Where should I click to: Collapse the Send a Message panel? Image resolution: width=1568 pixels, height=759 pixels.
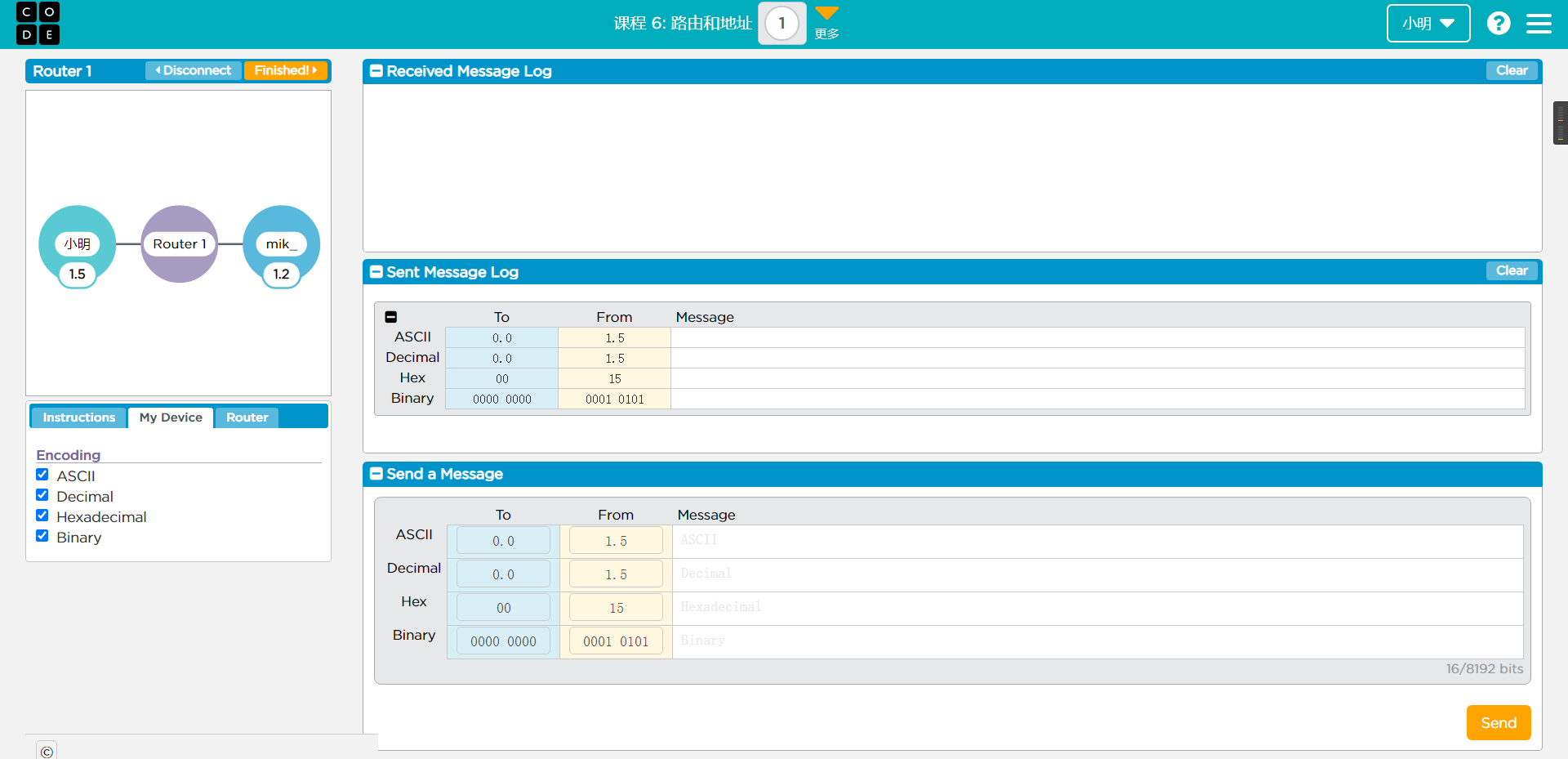tap(376, 474)
